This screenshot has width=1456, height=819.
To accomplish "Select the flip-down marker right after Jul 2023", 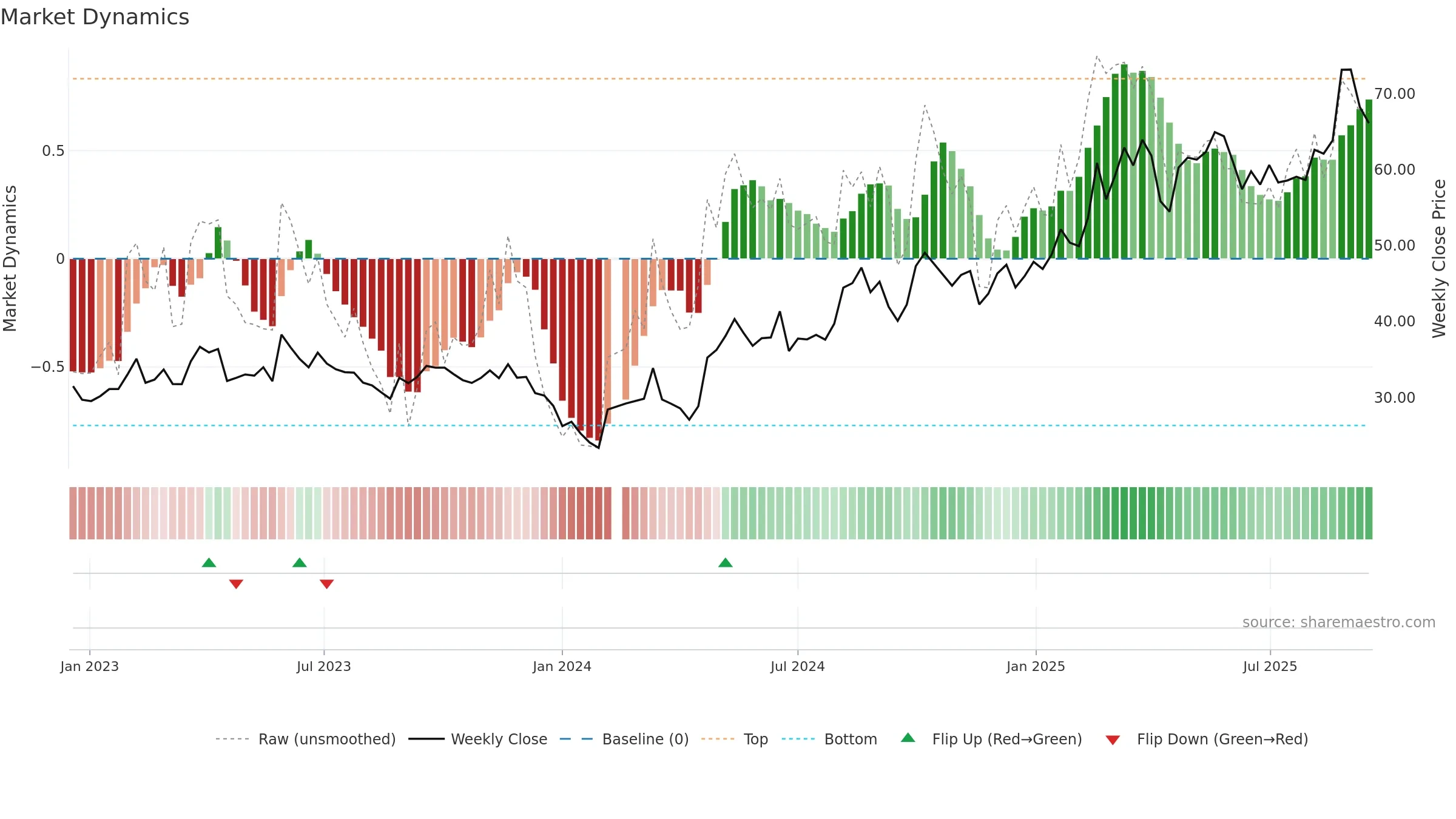I will coord(327,584).
